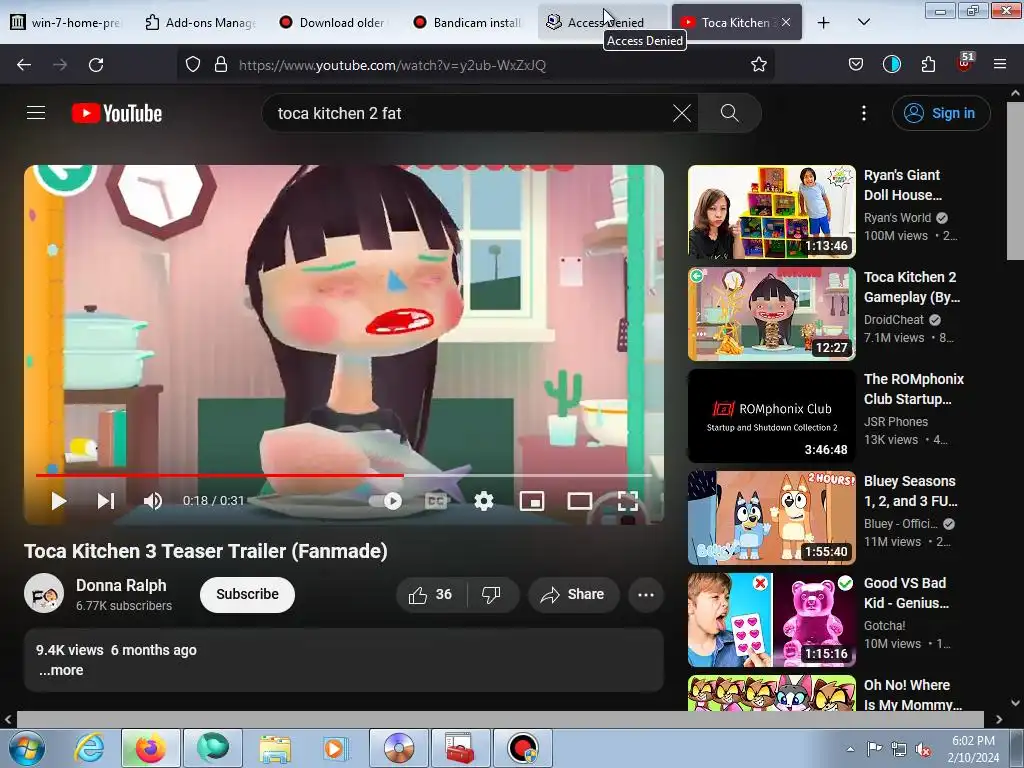Image resolution: width=1024 pixels, height=768 pixels.
Task: Open the Extensions puzzle icon
Action: click(x=928, y=64)
